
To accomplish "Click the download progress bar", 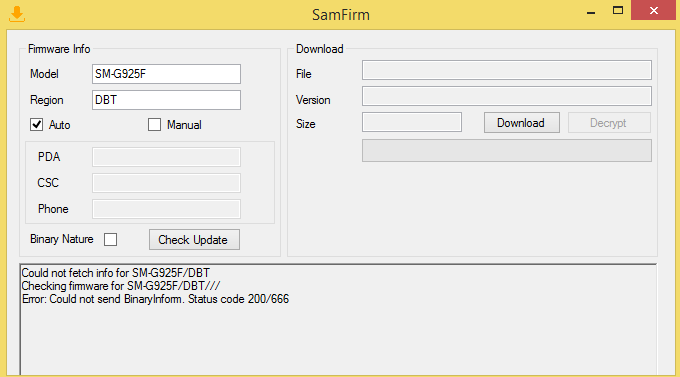I will 507,151.
